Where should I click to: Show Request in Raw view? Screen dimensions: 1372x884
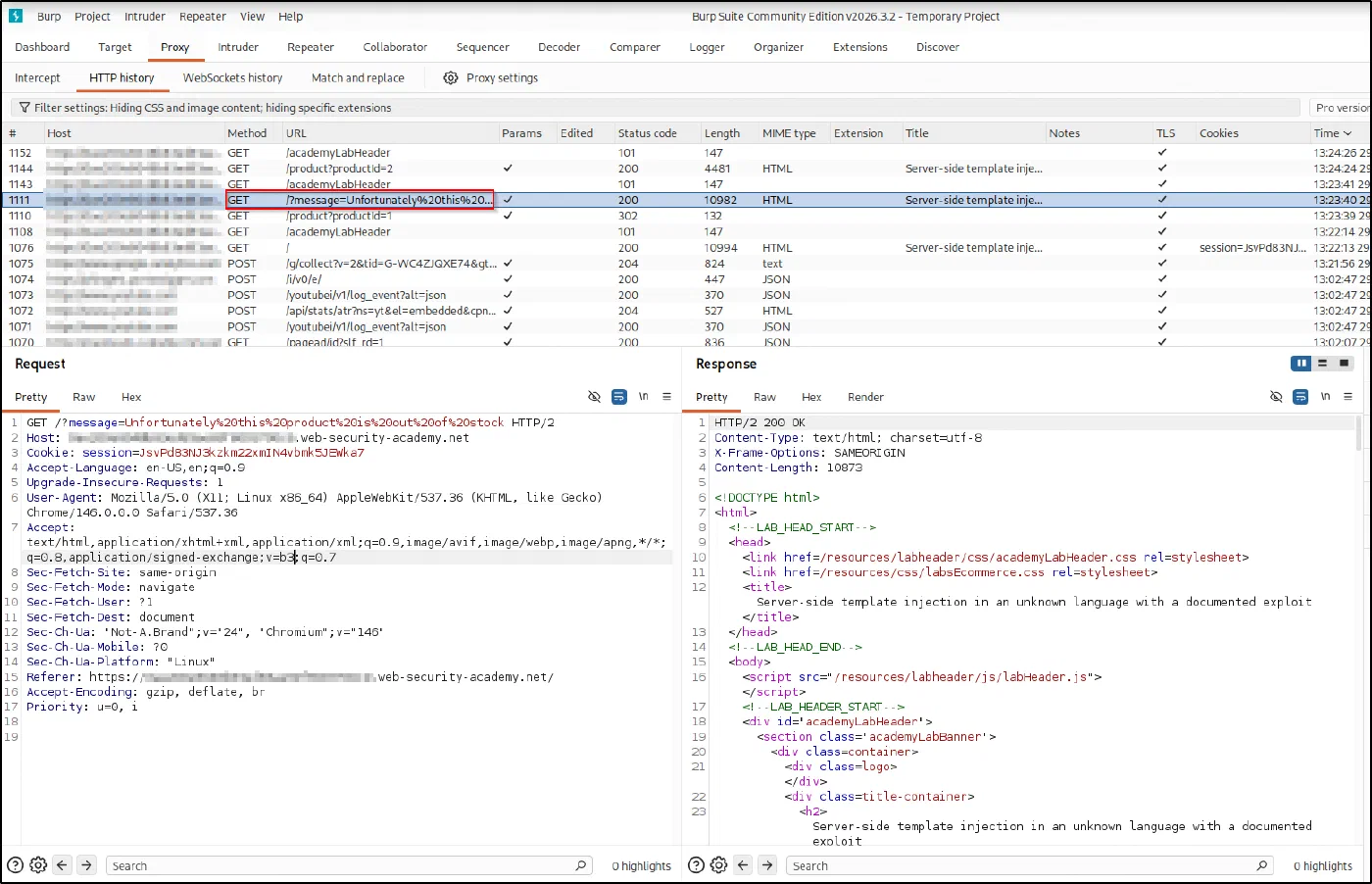(x=84, y=397)
